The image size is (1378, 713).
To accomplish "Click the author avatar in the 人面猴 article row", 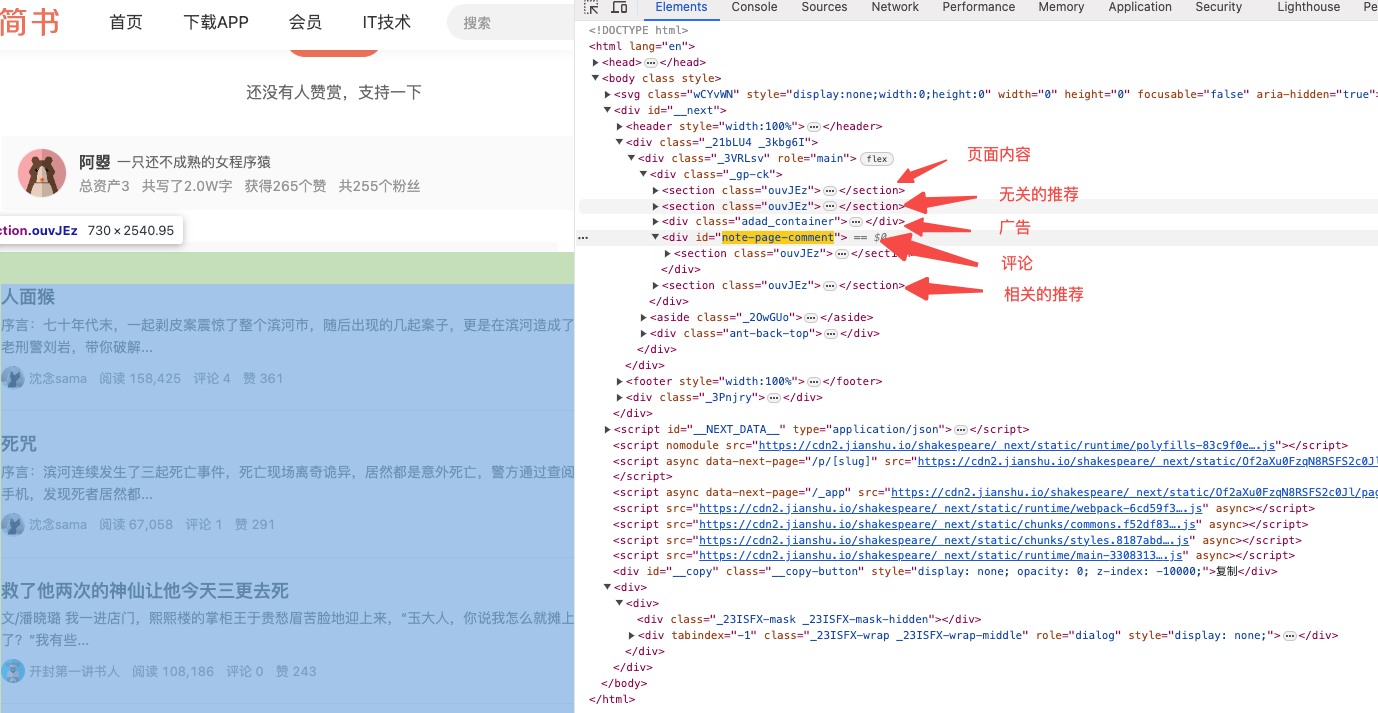I will (12, 378).
